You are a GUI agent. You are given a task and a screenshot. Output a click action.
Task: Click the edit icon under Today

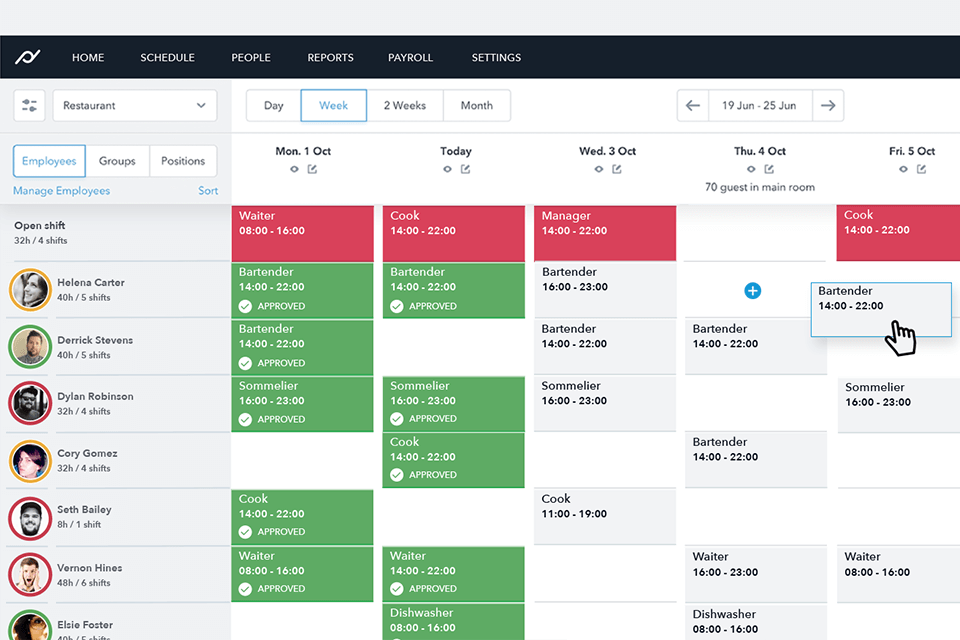pyautogui.click(x=465, y=169)
